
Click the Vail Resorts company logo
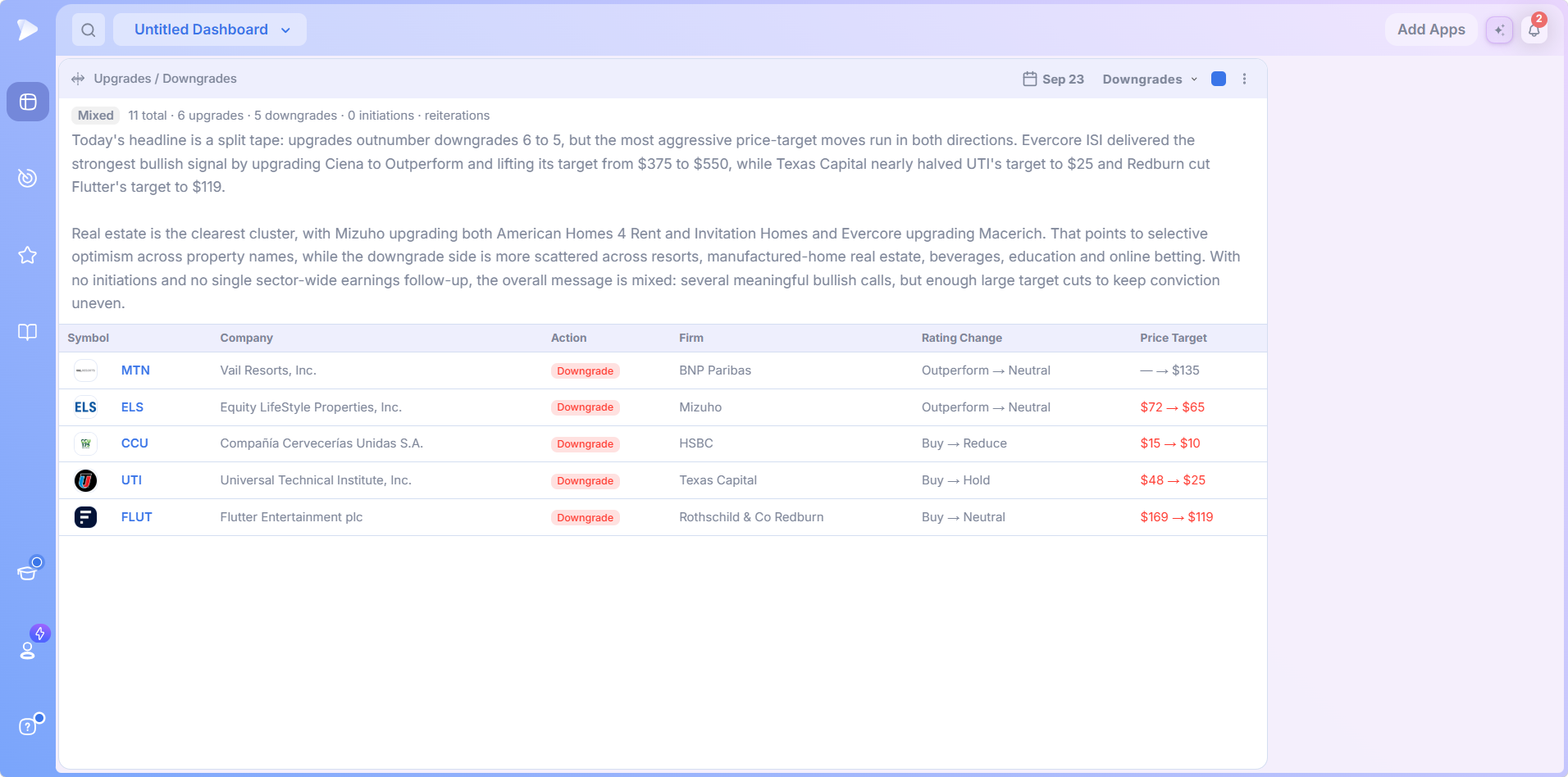pyautogui.click(x=85, y=370)
